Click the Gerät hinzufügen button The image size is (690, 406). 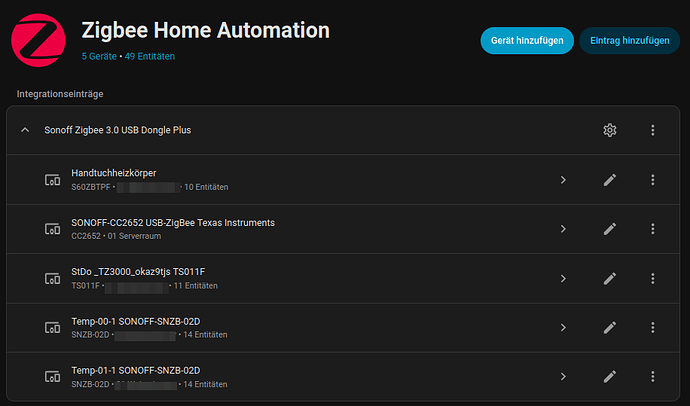527,41
